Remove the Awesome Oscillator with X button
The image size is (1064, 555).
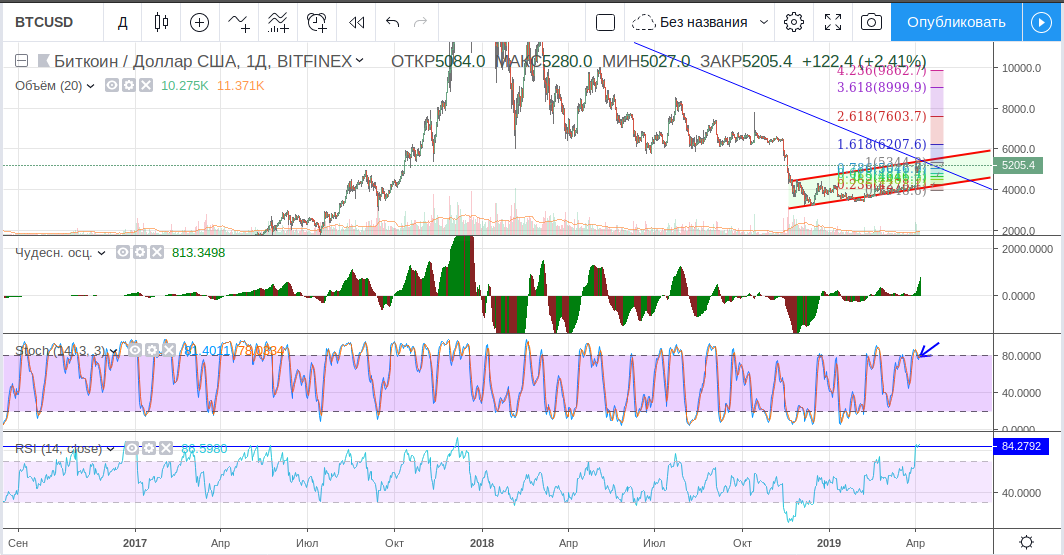(158, 253)
